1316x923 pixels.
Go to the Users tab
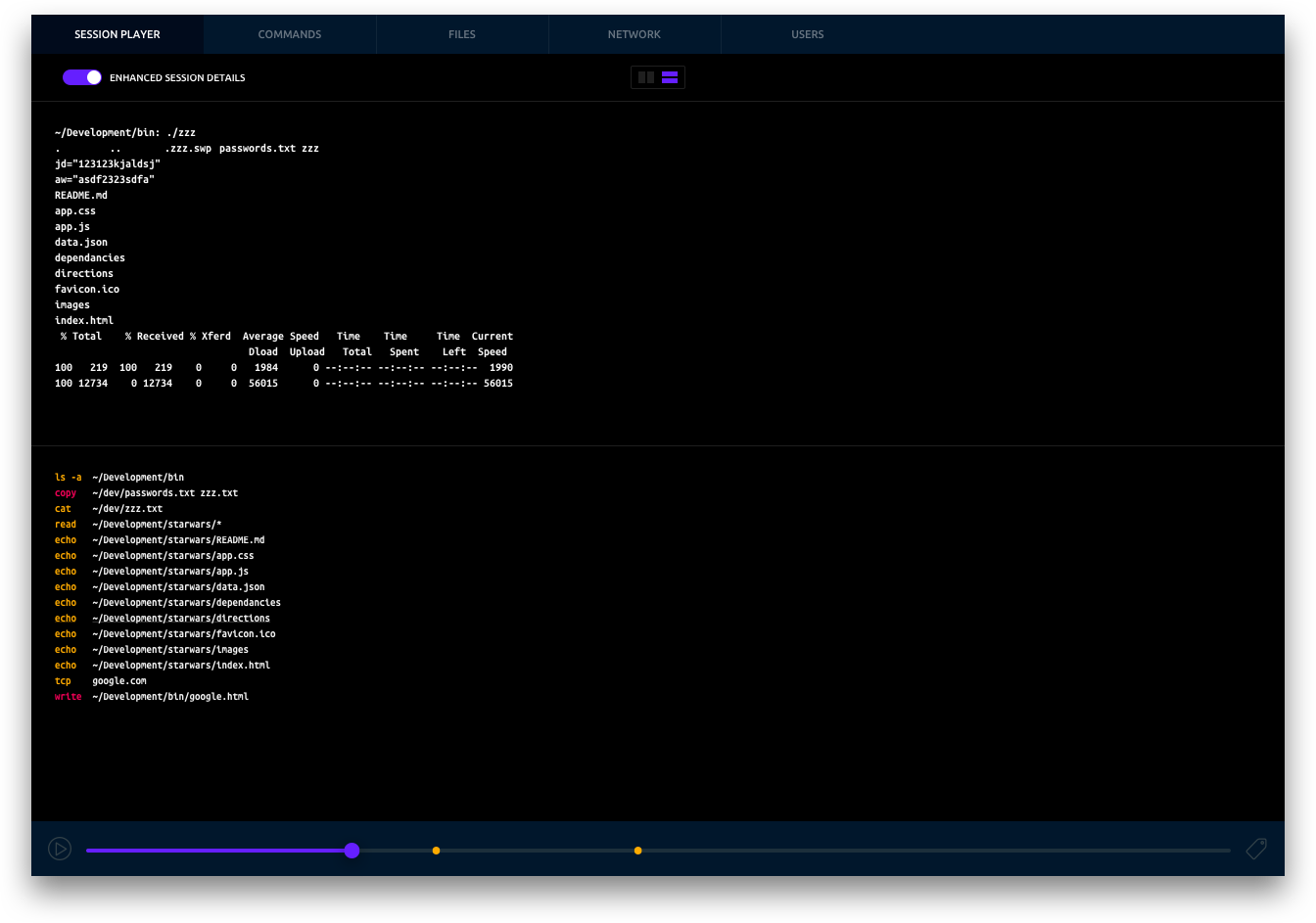click(x=807, y=34)
